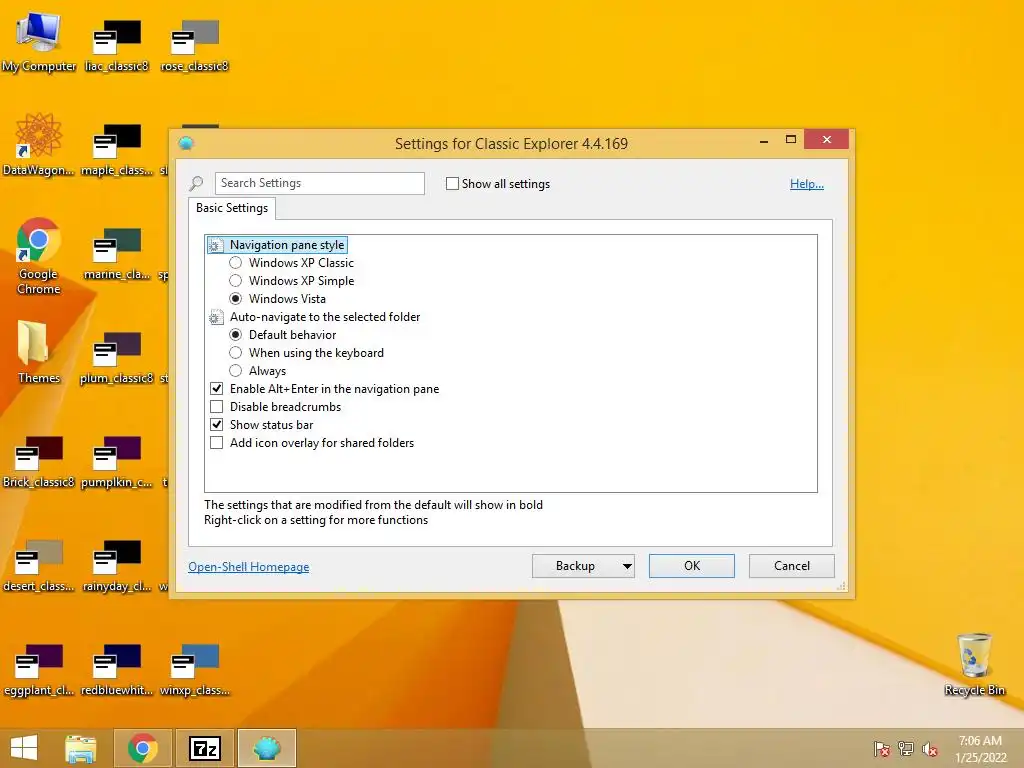
Task: Open the Open-Shell Homepage link
Action: click(249, 567)
